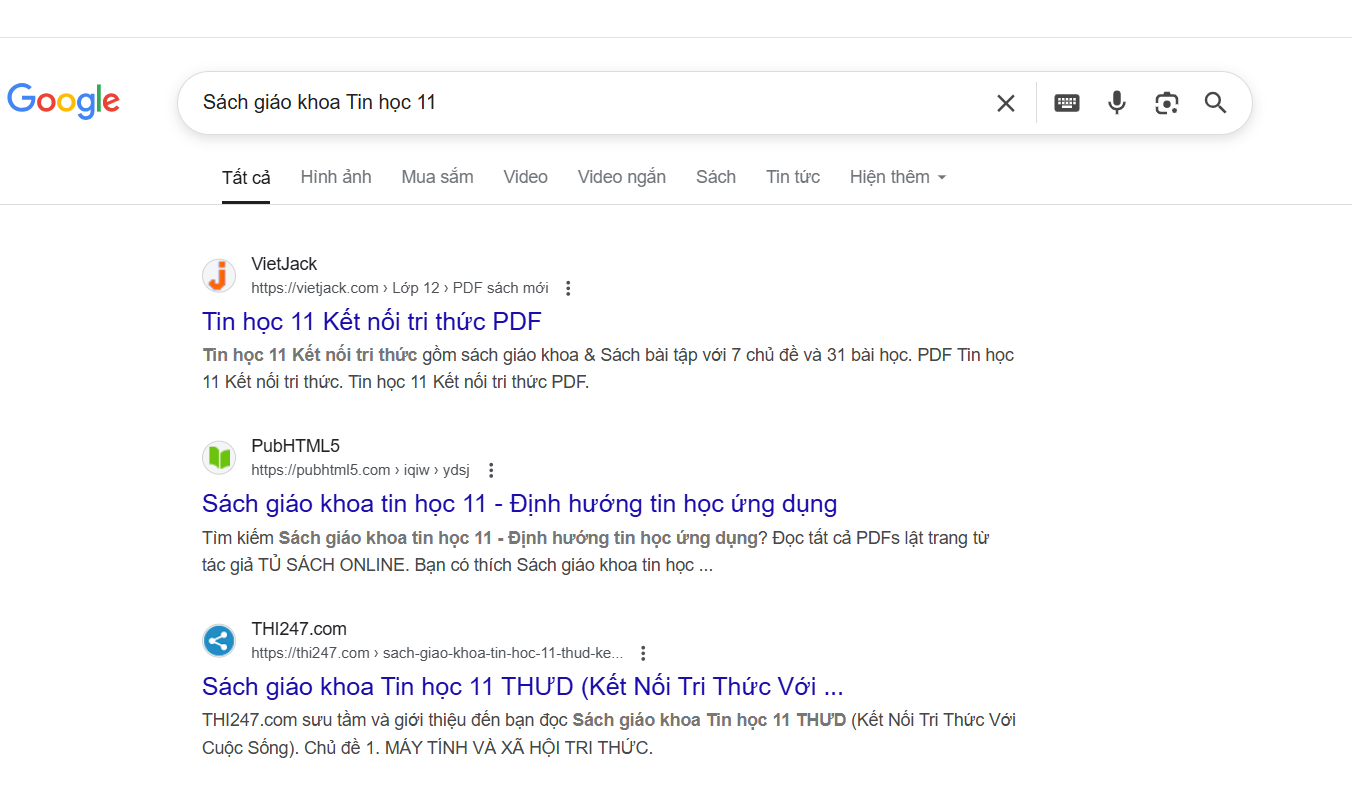The width and height of the screenshot is (1352, 795).
Task: Click the Google logo
Action: click(x=63, y=101)
